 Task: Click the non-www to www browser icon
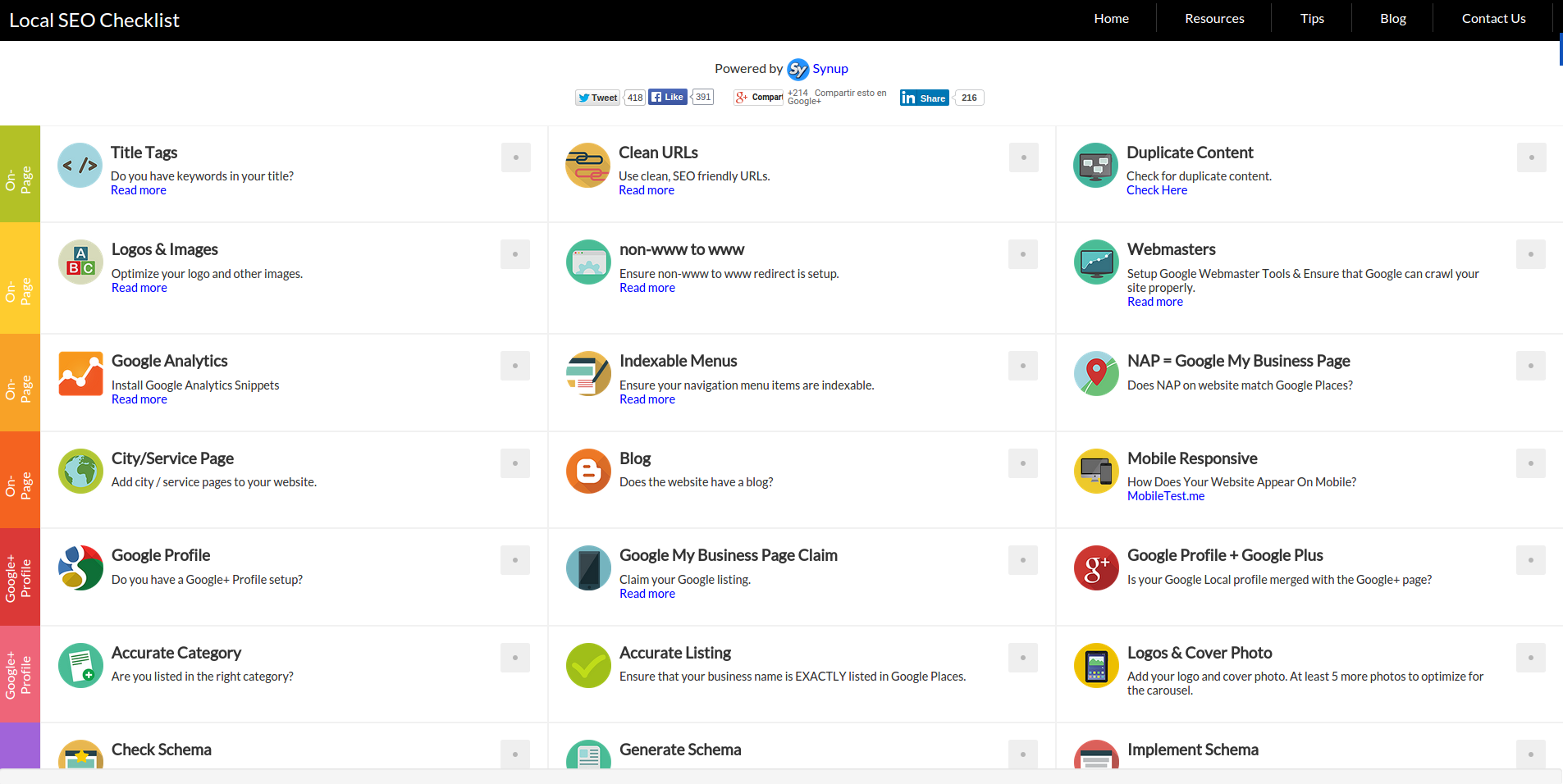588,262
